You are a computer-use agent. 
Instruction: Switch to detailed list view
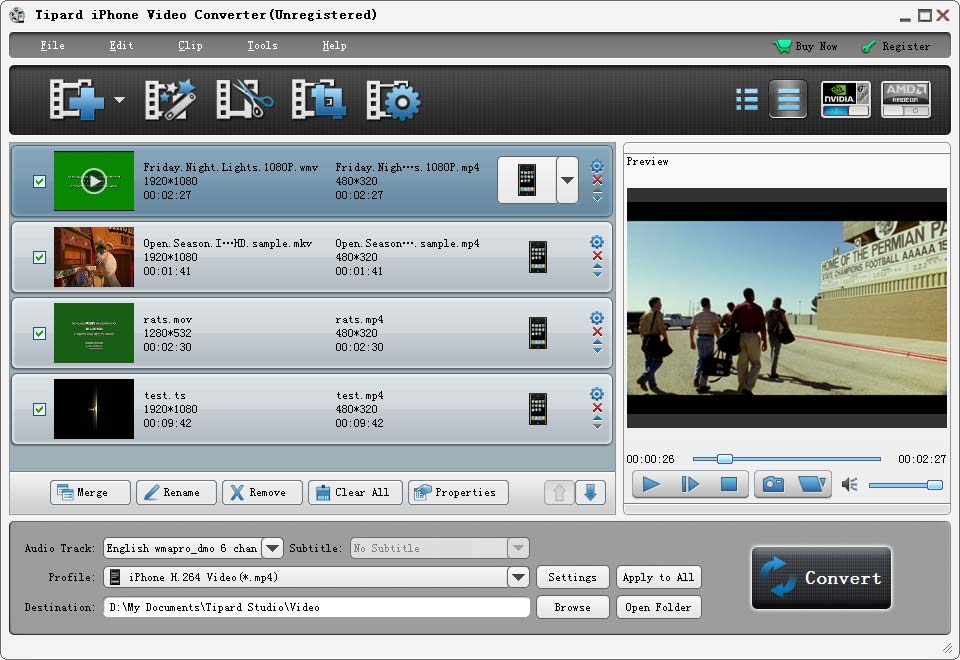pyautogui.click(x=747, y=99)
